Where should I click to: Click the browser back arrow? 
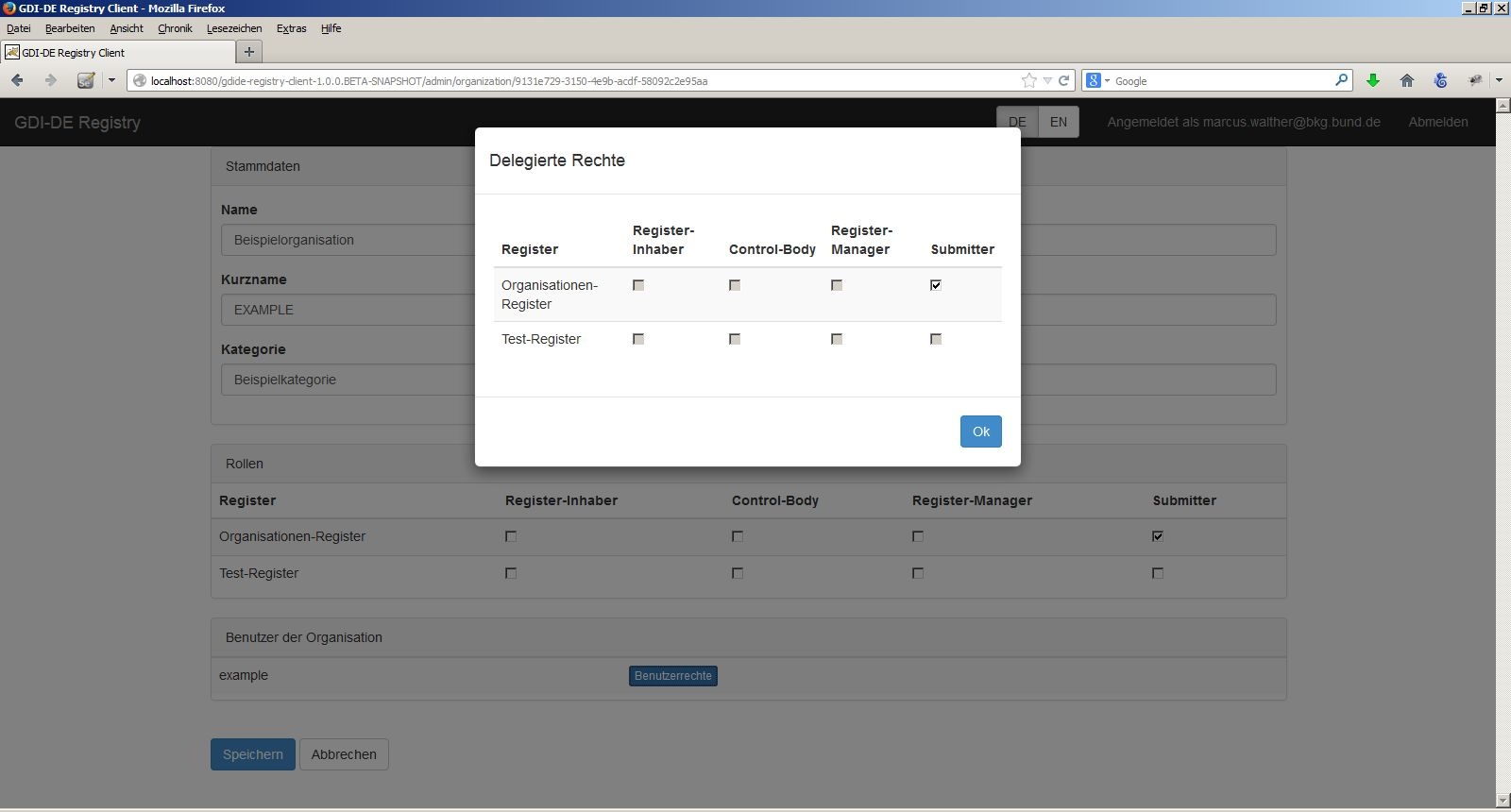point(17,81)
